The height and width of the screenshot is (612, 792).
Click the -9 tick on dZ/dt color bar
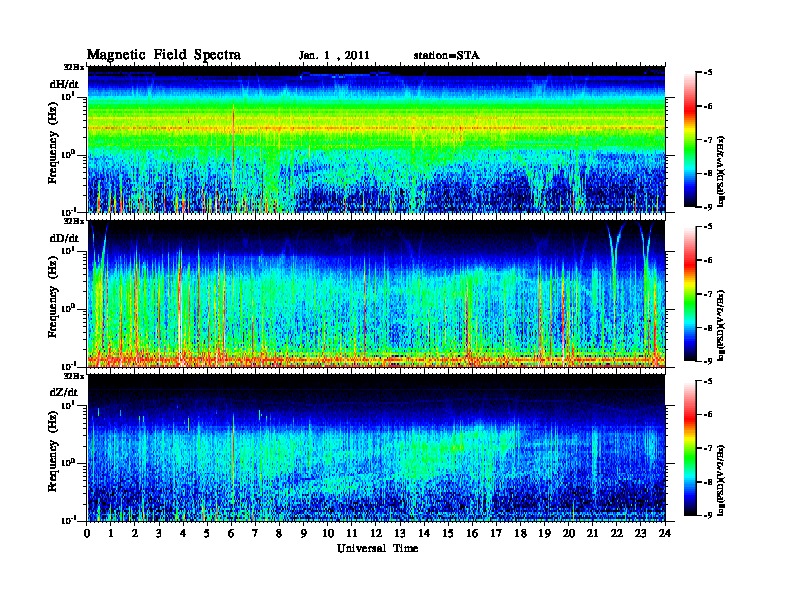(708, 515)
